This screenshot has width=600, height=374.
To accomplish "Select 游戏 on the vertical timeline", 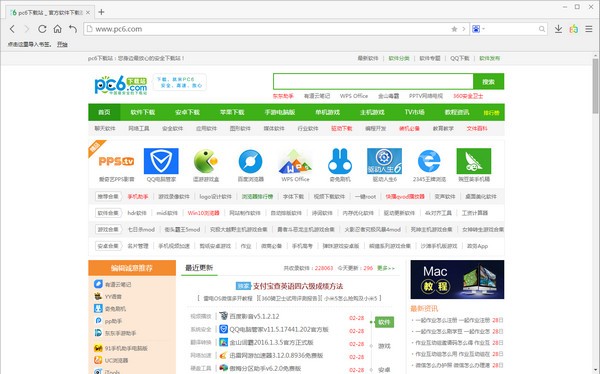I will pos(384,346).
